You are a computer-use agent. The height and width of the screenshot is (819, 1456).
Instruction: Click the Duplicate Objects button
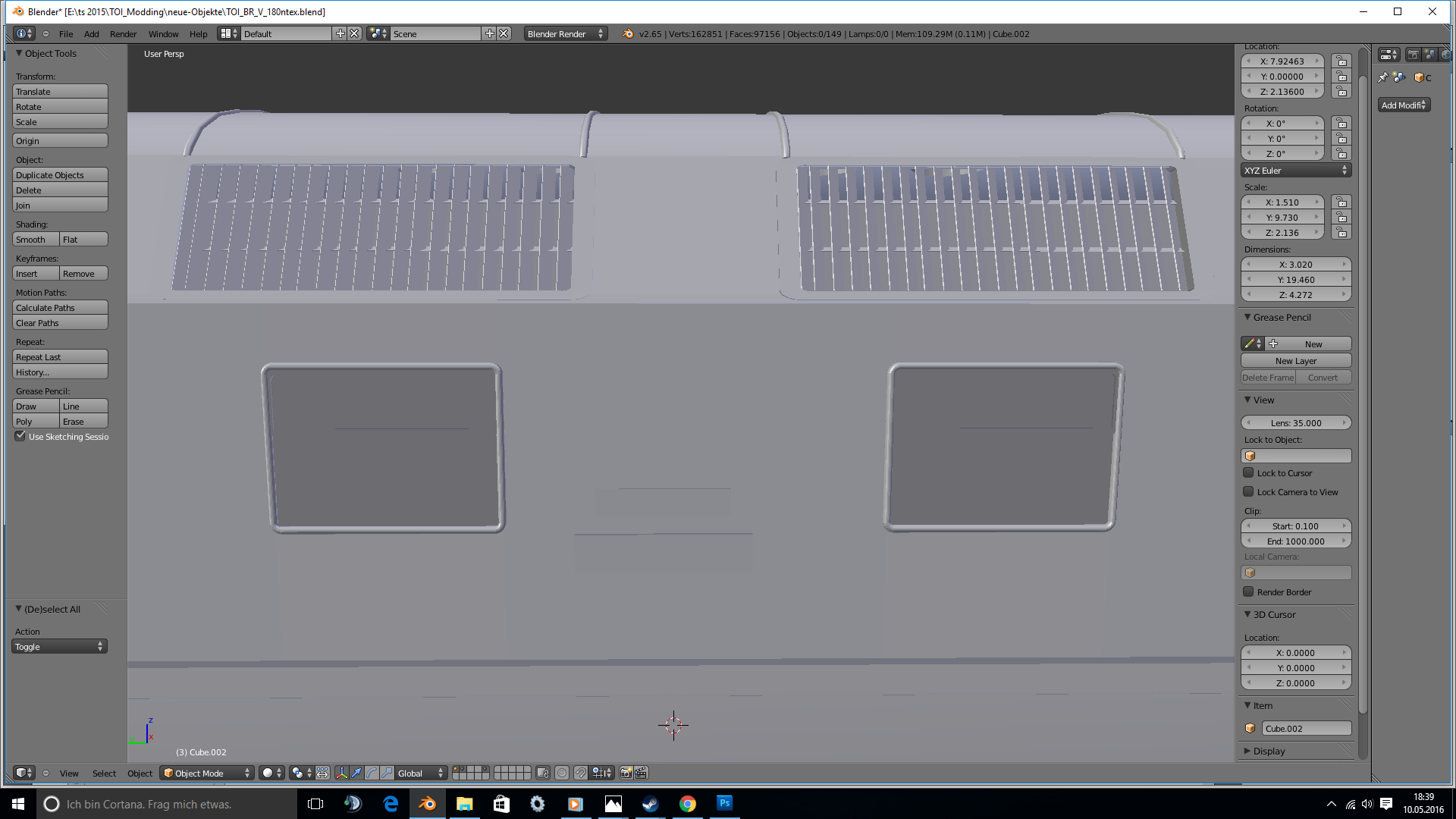(60, 175)
